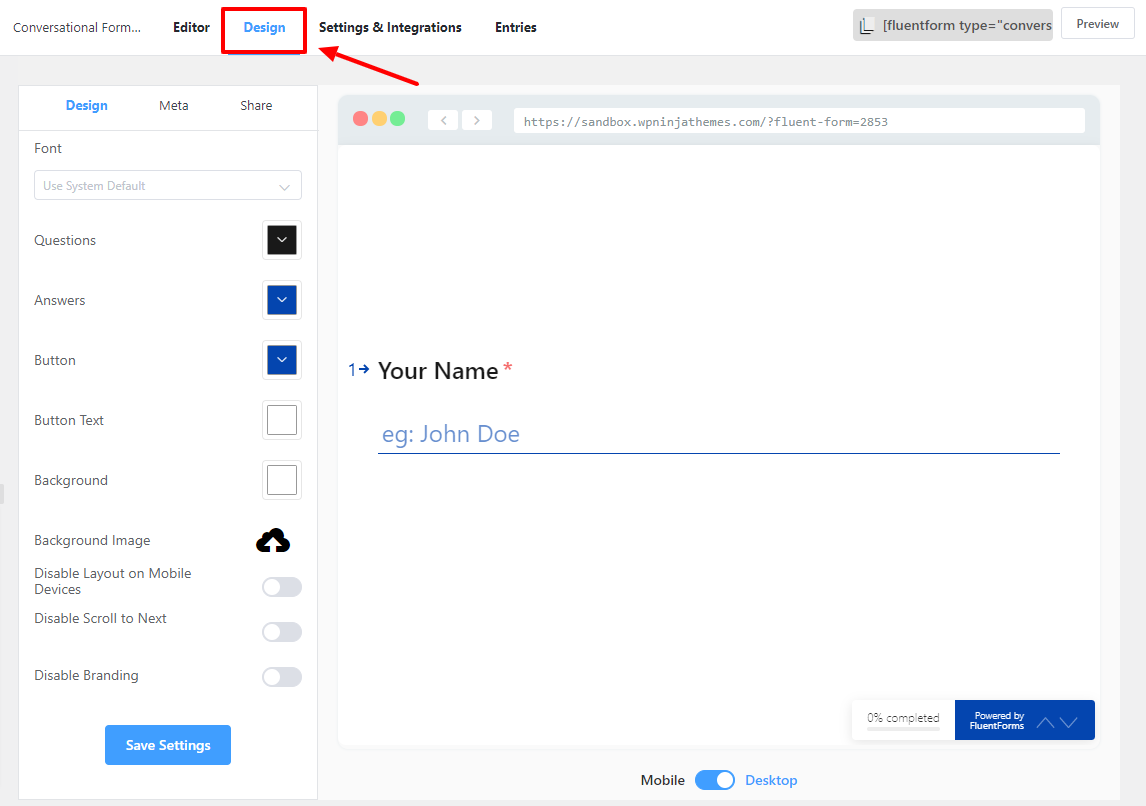This screenshot has width=1146, height=806.
Task: Switch to the Settings & Integrations tab
Action: [390, 27]
